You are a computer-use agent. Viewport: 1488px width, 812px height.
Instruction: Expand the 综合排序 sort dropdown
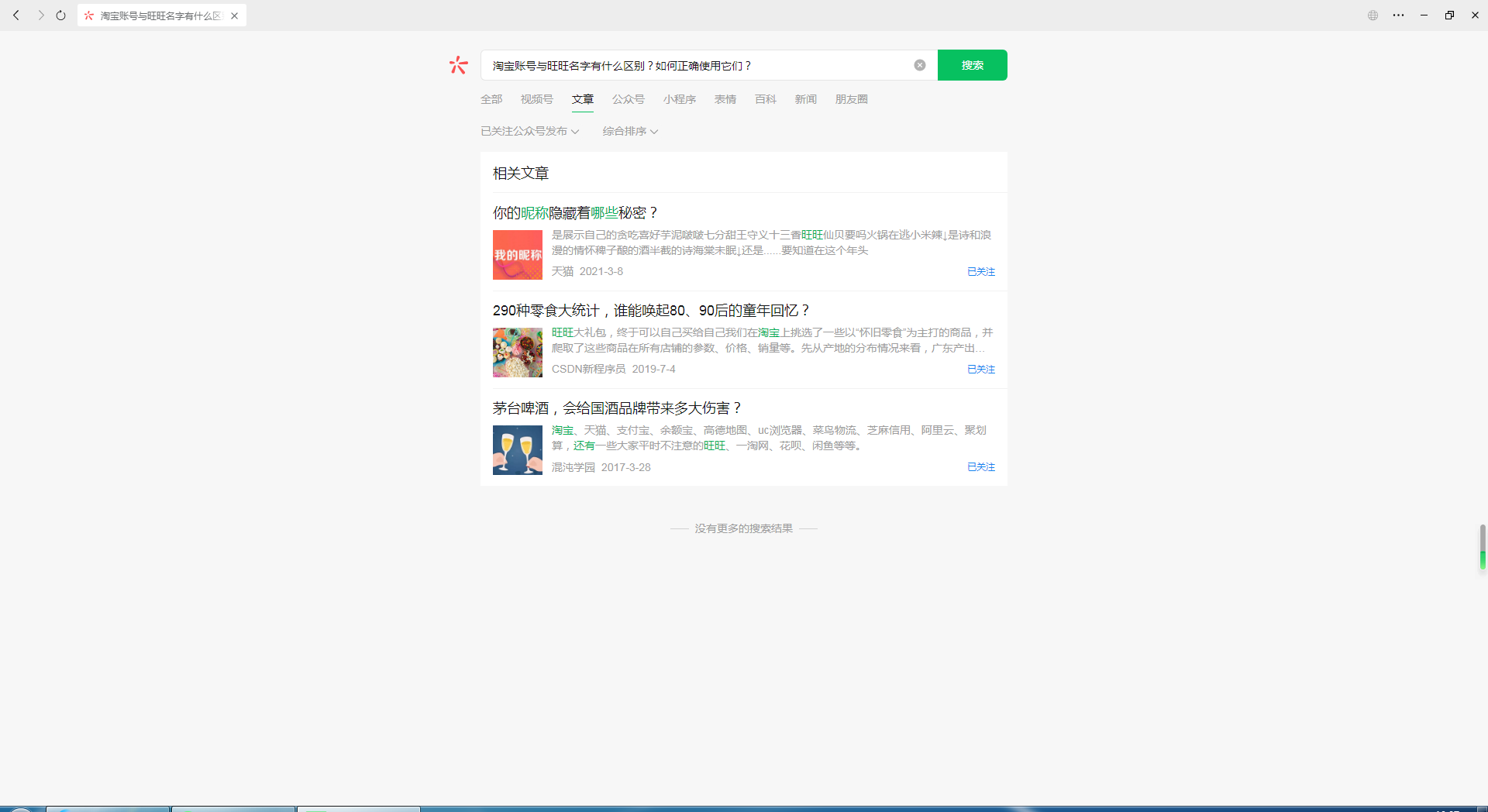coord(631,131)
